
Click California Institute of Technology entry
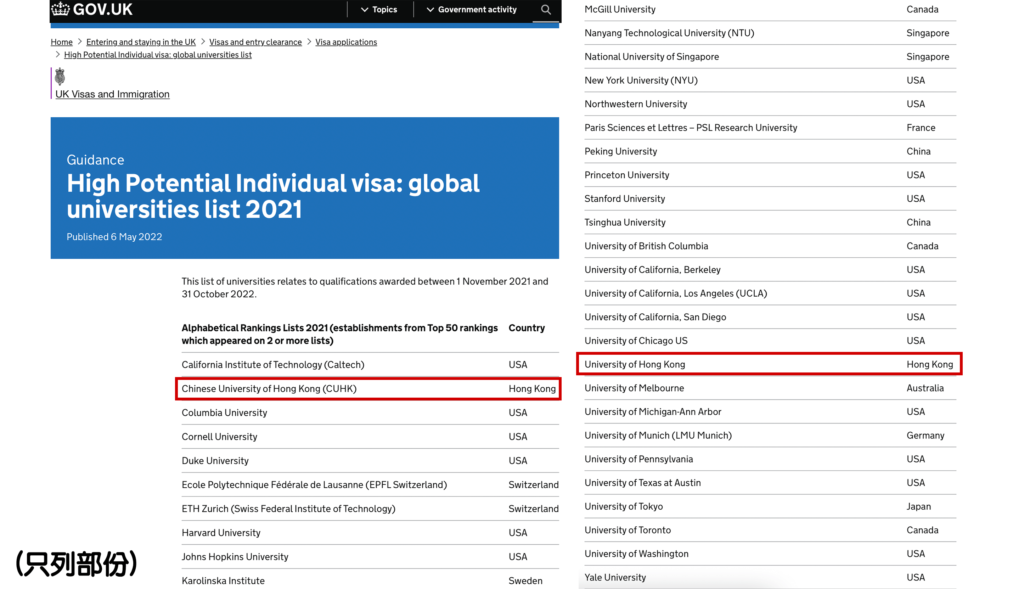point(273,365)
